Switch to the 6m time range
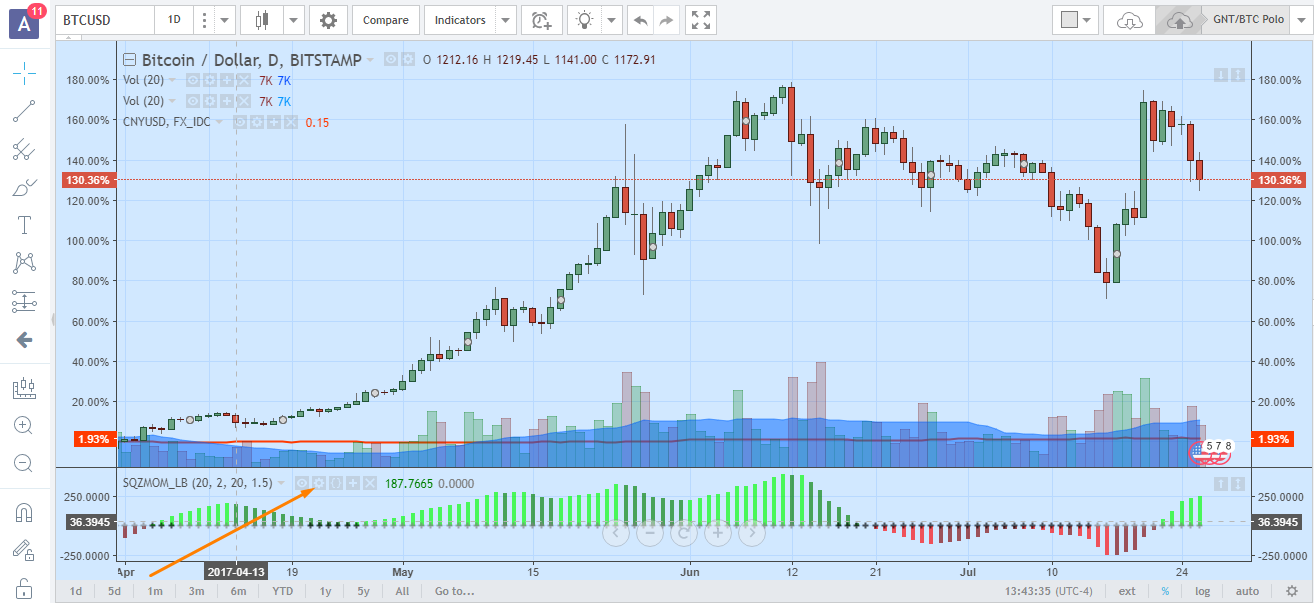 click(x=238, y=591)
